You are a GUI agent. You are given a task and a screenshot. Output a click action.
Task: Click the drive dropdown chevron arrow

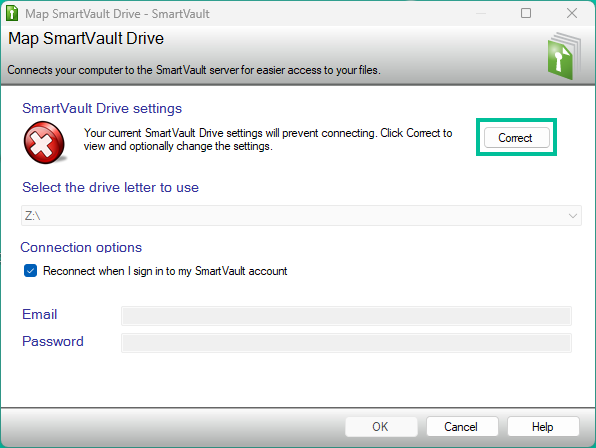[x=572, y=216]
